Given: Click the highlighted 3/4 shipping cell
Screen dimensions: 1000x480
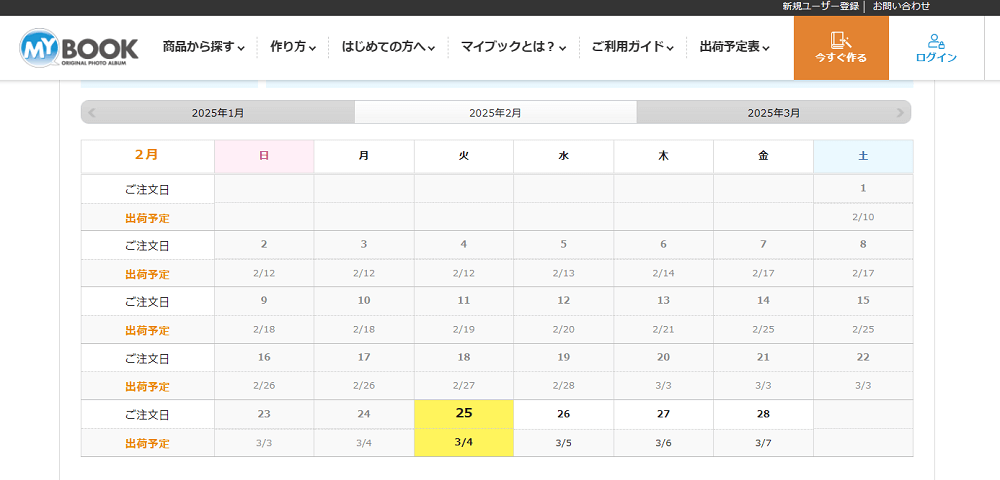Looking at the screenshot, I should tap(464, 442).
